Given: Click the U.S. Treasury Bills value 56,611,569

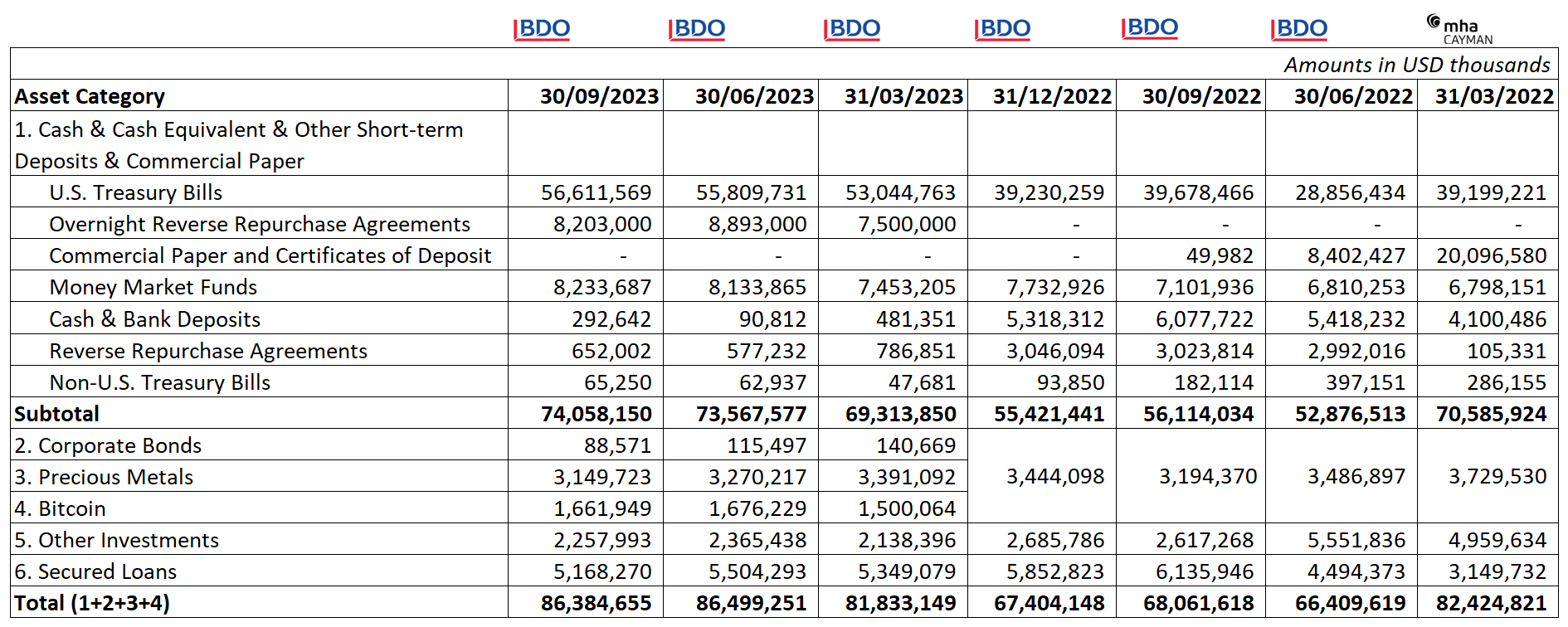Looking at the screenshot, I should point(597,192).
